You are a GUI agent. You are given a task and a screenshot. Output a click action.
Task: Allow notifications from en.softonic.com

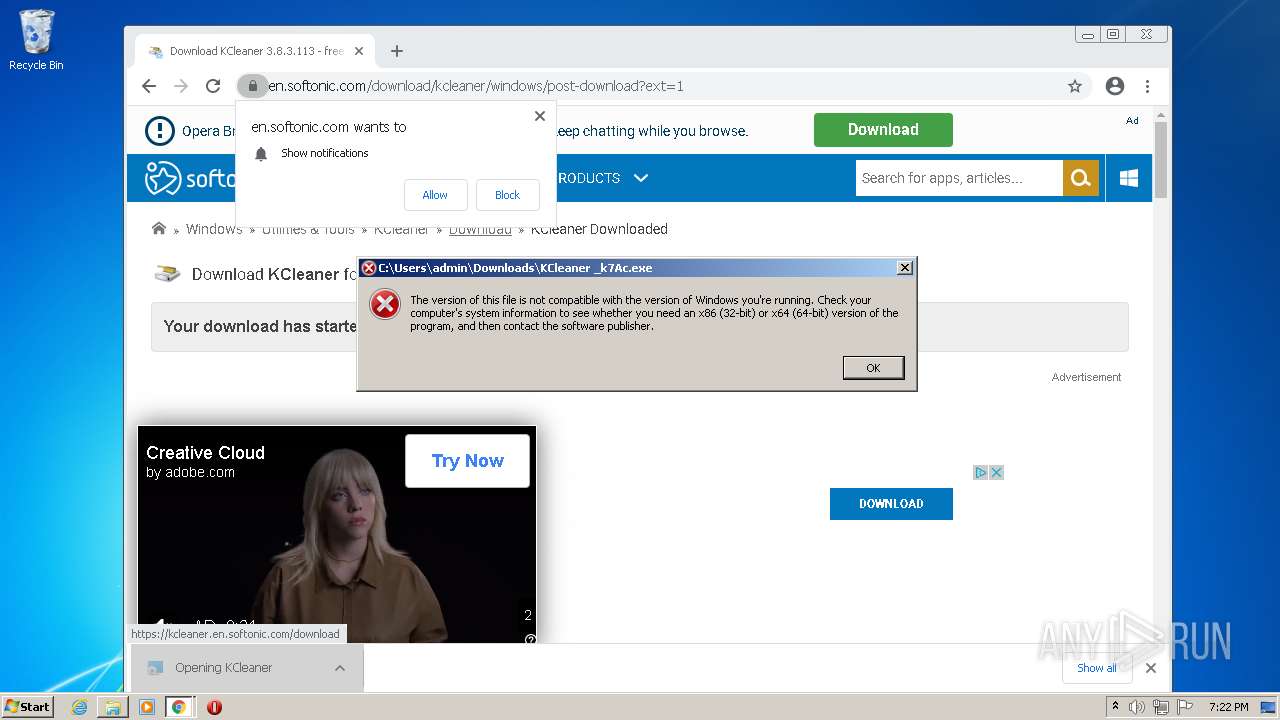point(435,195)
